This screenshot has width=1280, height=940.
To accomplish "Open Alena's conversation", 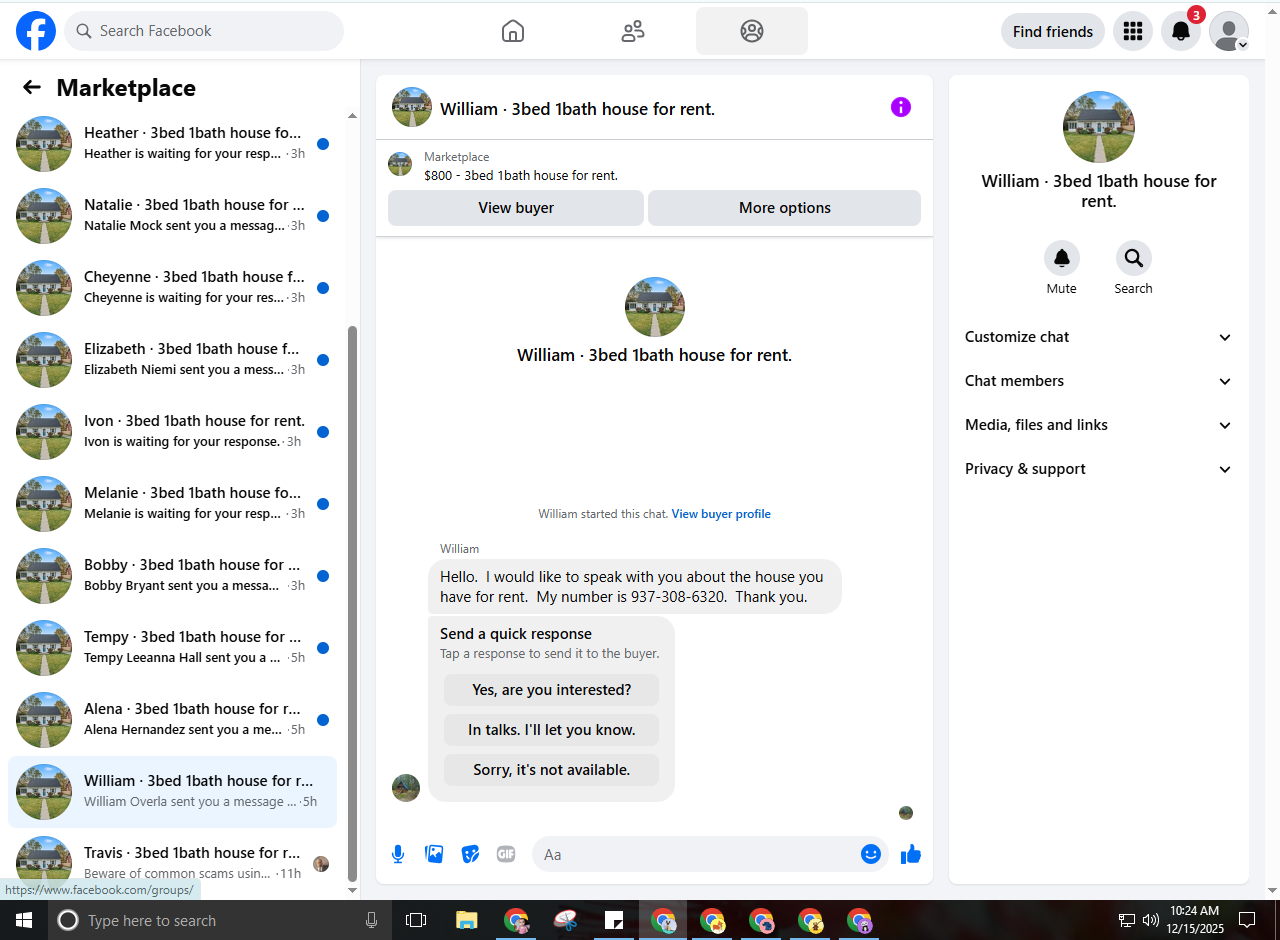I will 172,720.
